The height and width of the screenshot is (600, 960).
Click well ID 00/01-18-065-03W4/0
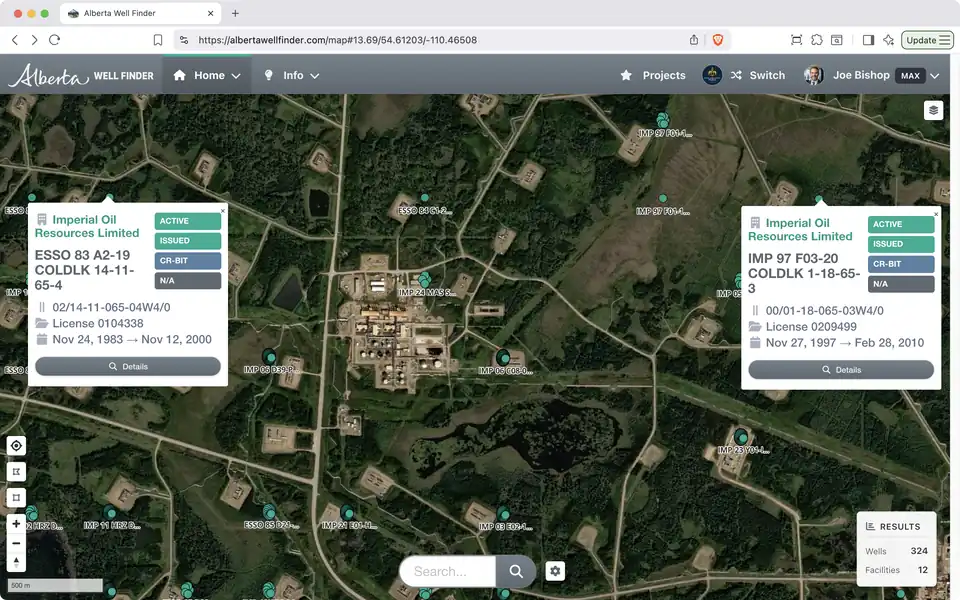tap(825, 310)
